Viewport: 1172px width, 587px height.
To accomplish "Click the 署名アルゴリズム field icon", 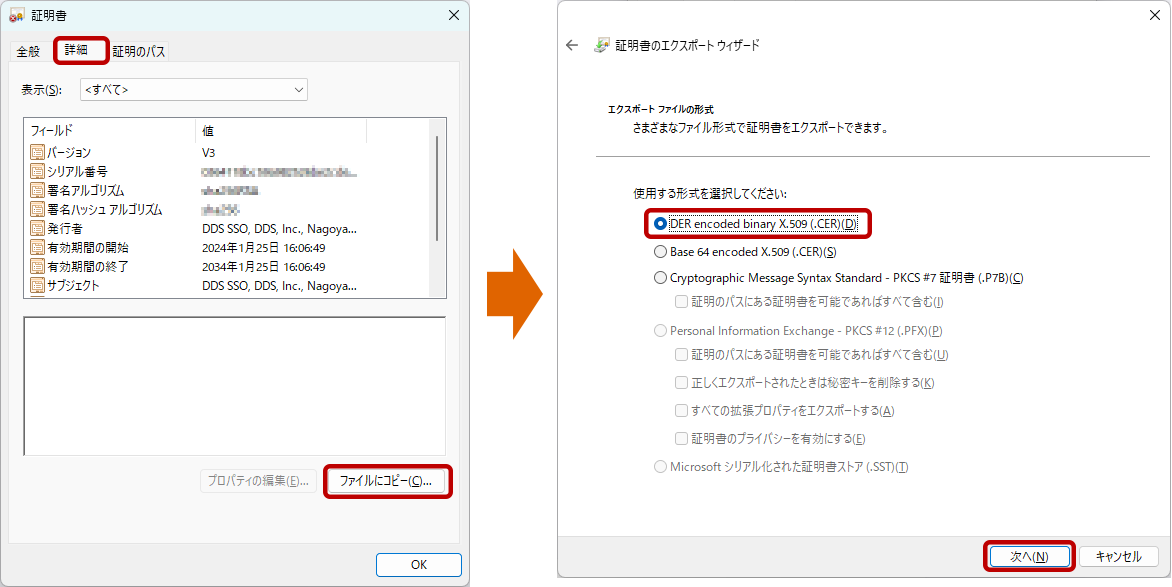I will [x=38, y=190].
